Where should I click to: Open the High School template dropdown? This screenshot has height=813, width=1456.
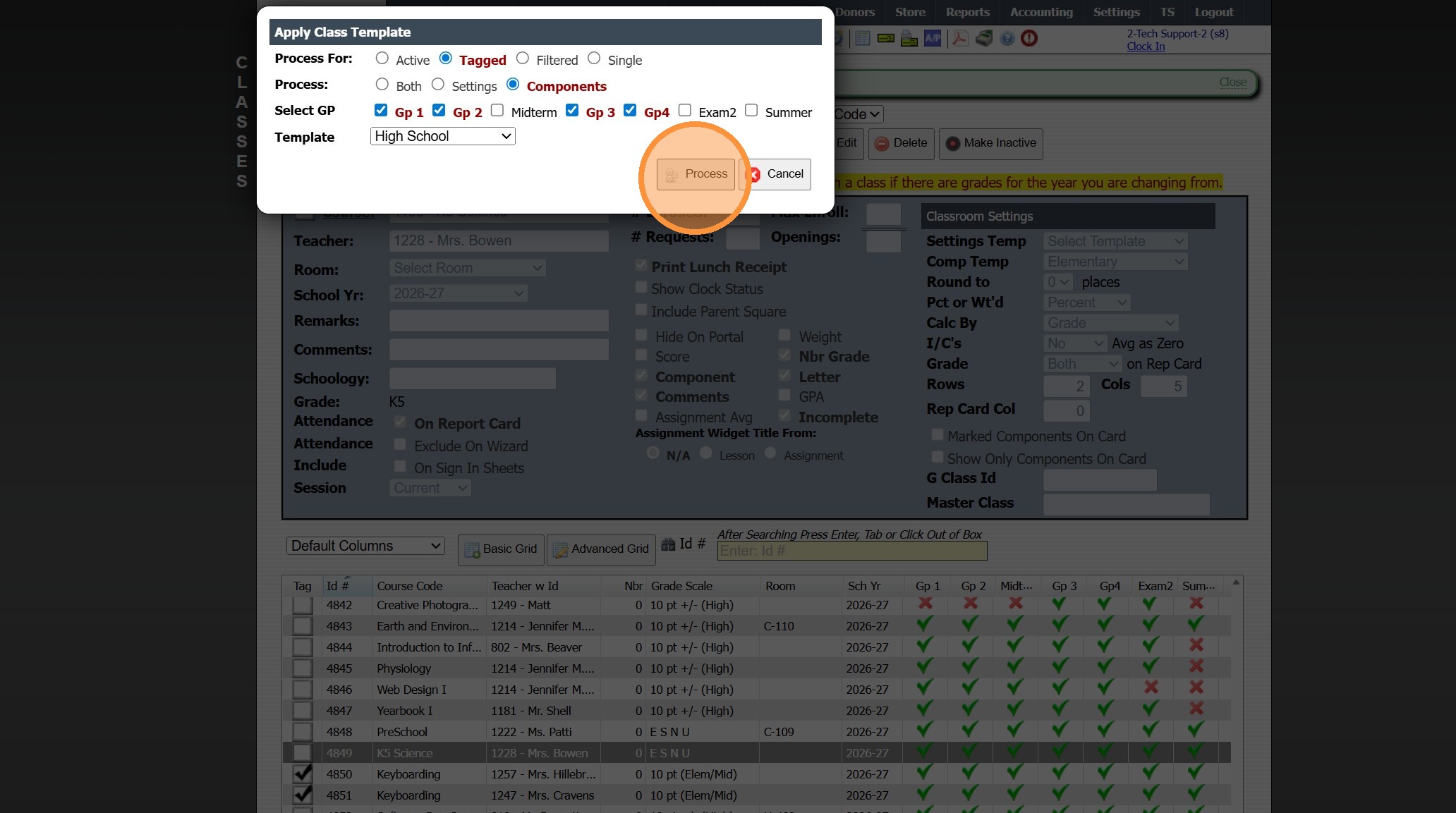click(442, 136)
